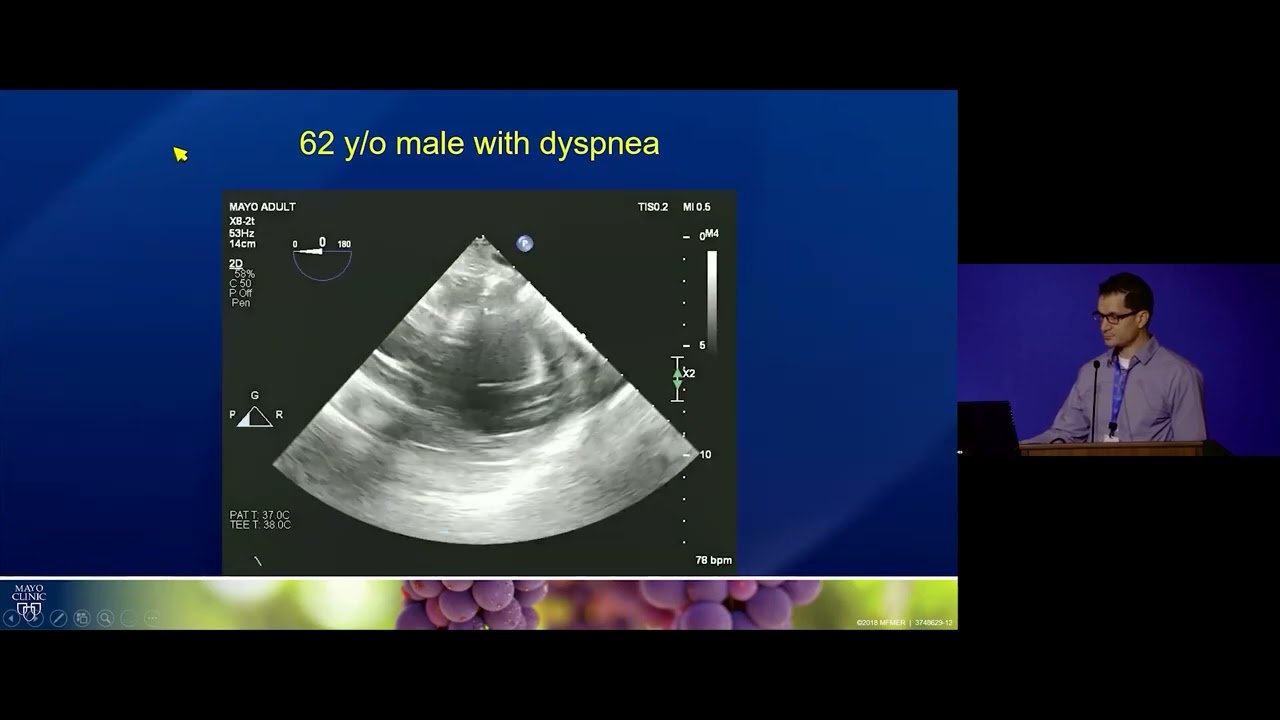
Task: Click the '78 bpm' heart rate readout
Action: 714,560
